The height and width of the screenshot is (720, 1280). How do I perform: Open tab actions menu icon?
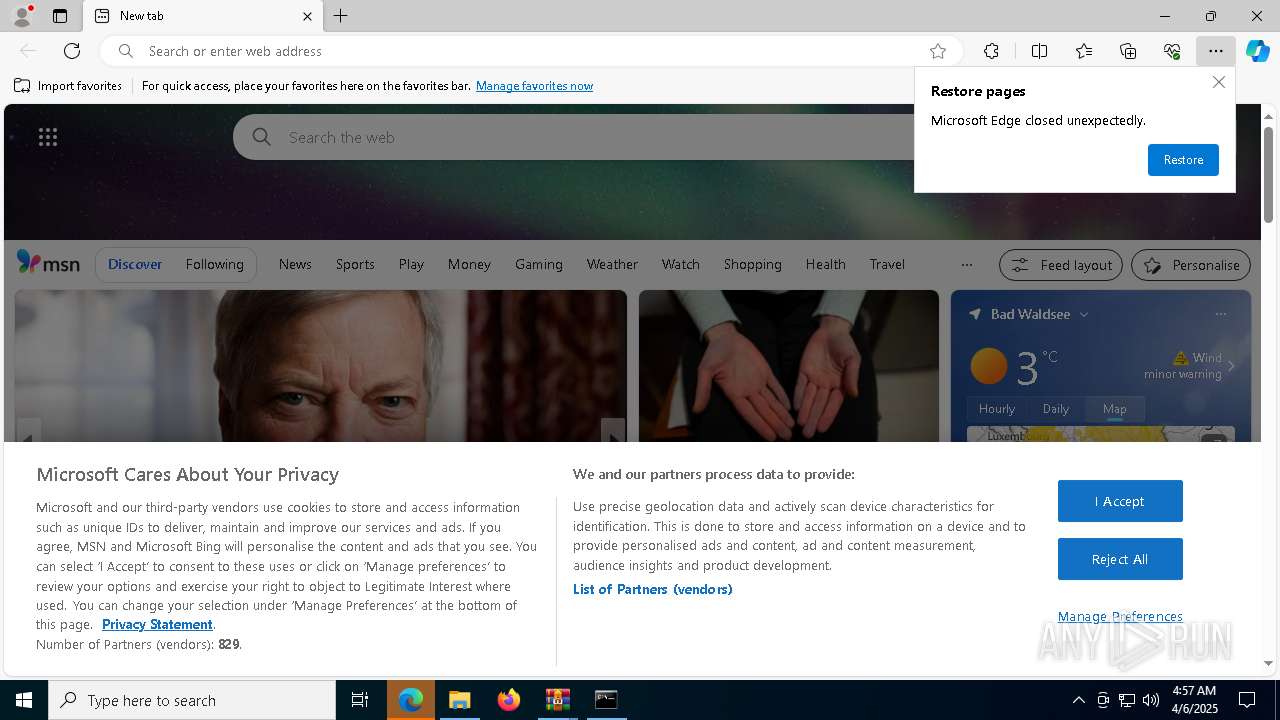60,16
